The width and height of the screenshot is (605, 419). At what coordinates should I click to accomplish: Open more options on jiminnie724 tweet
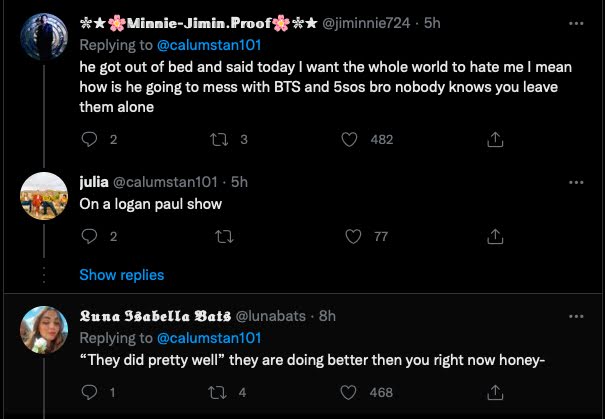tap(576, 24)
